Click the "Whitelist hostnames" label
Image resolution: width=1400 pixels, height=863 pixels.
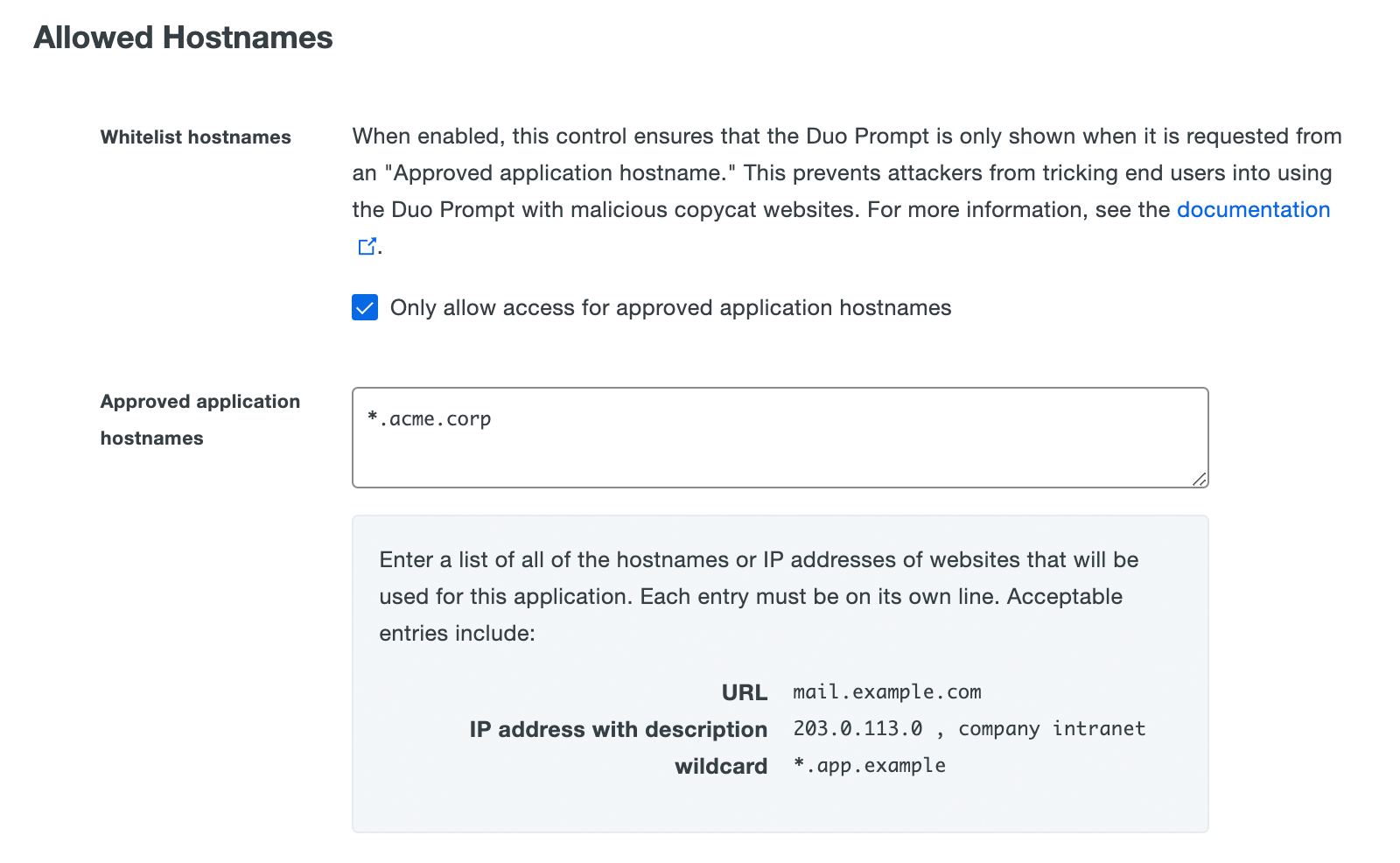click(x=195, y=137)
